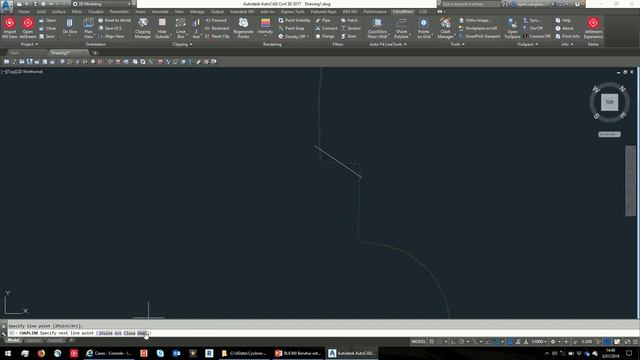Screen dimensions: 640x360
Task: Open the Intensity rendering option
Action: (265, 27)
